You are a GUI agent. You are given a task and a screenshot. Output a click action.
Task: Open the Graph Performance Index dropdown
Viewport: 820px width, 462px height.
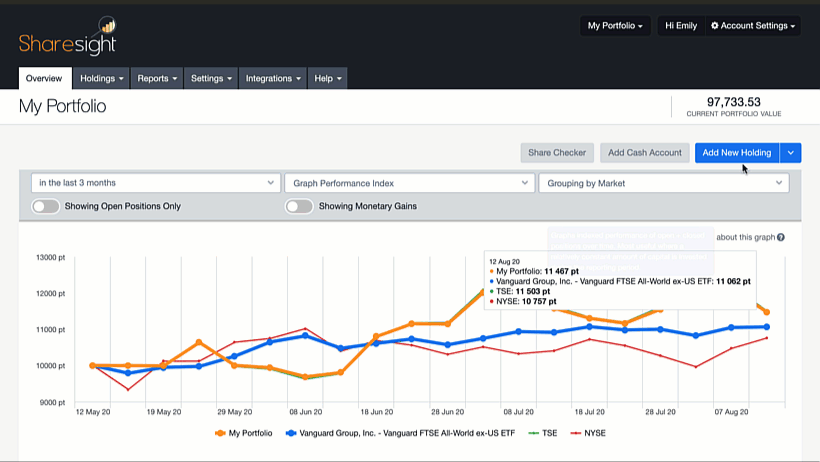(410, 183)
